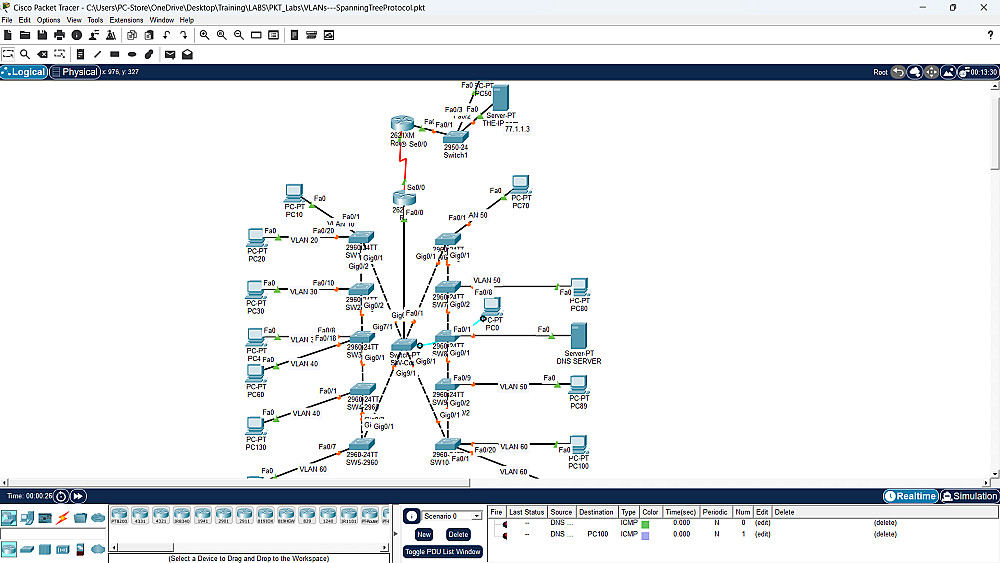
Task: Click the Fast Forward Time button
Action: click(x=78, y=496)
